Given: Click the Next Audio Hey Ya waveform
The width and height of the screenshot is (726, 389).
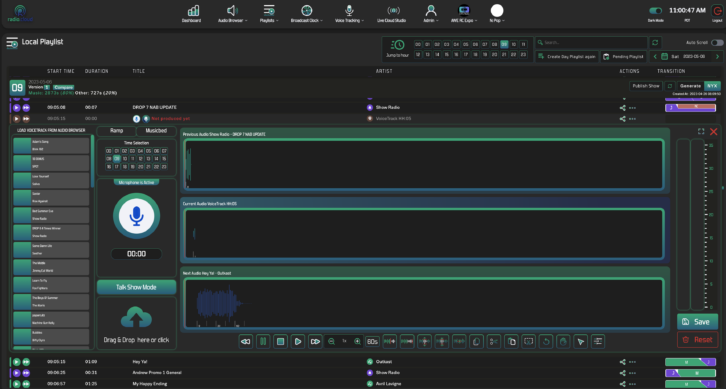Looking at the screenshot, I should pyautogui.click(x=424, y=304).
